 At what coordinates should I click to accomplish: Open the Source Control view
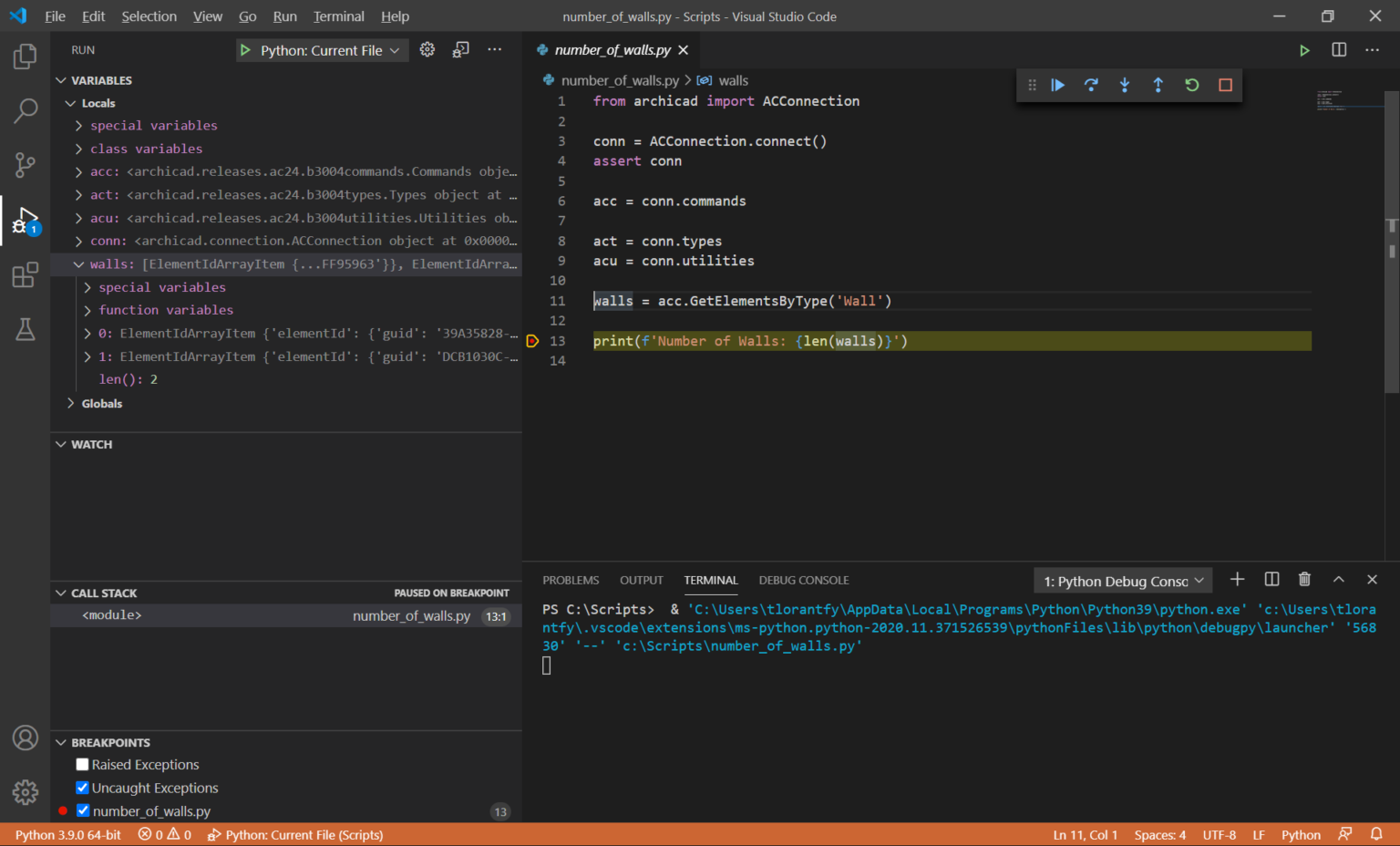point(25,165)
